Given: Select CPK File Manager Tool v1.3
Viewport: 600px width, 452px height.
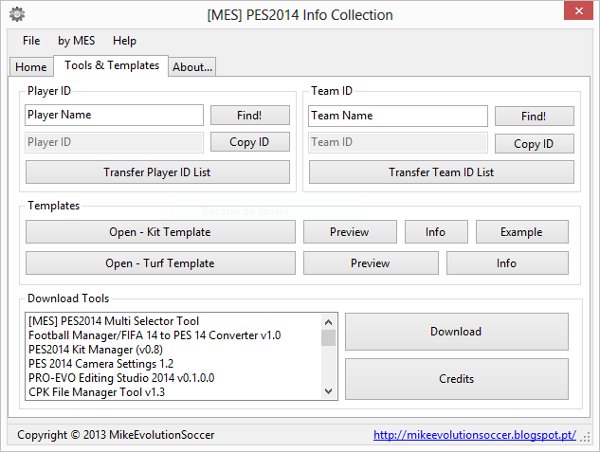Looking at the screenshot, I should 174,392.
